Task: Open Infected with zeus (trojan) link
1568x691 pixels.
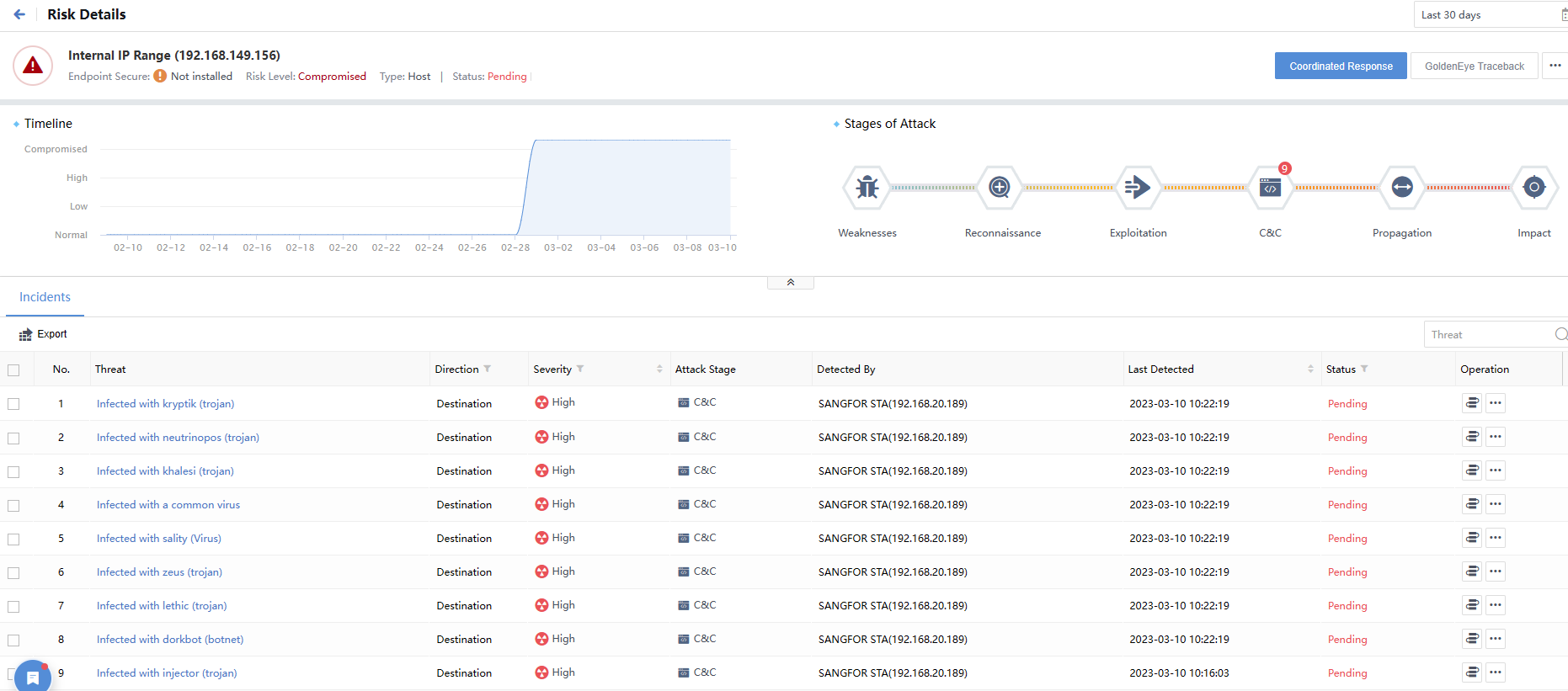Action: pyautogui.click(x=159, y=572)
